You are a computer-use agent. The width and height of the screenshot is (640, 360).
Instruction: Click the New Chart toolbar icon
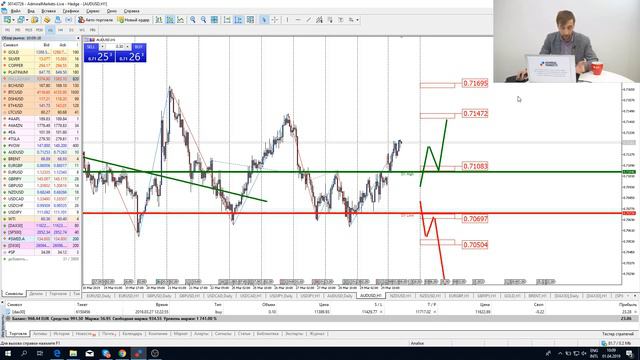click(x=7, y=20)
